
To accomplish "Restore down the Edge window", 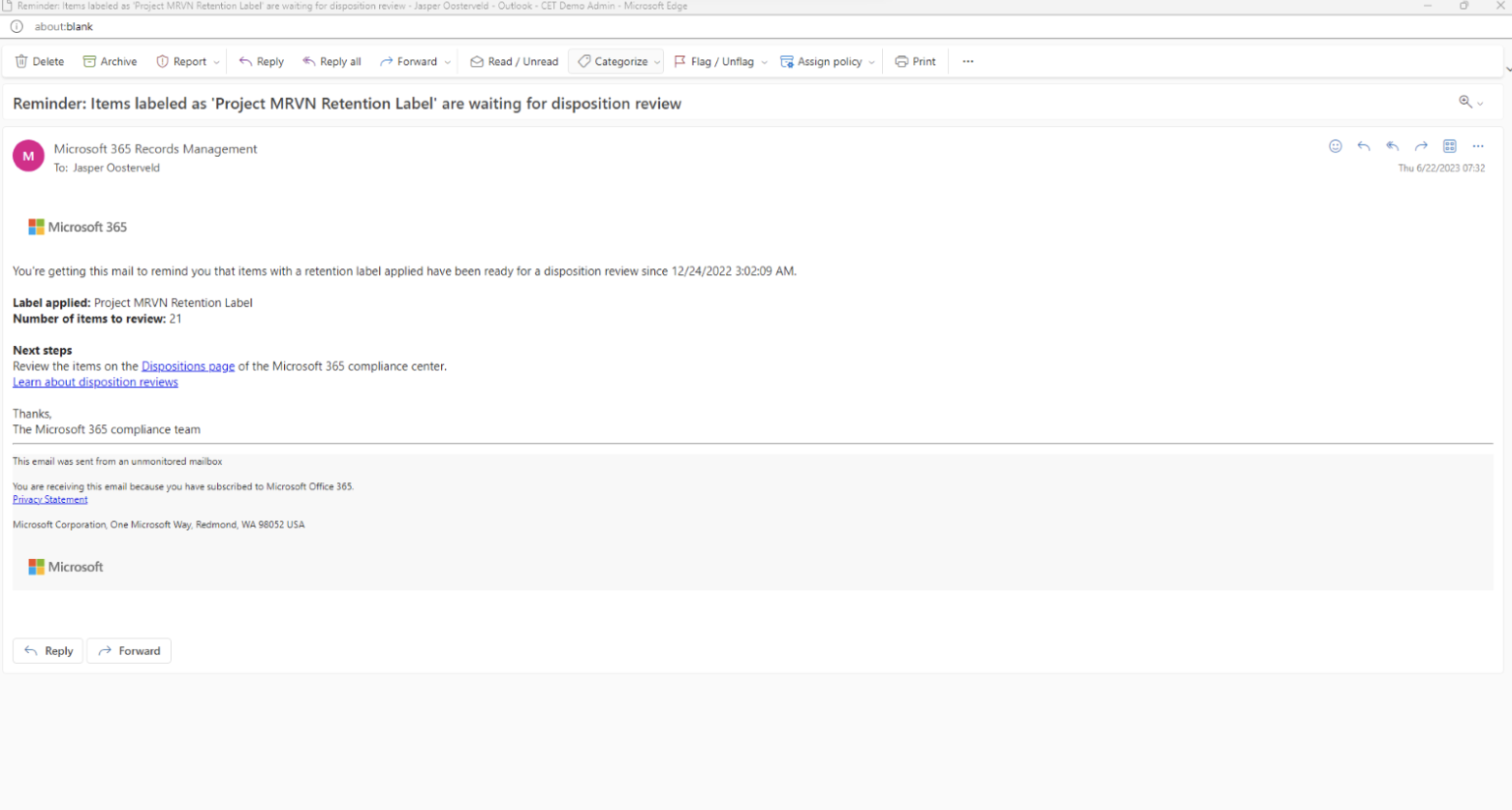I will pos(1465,6).
